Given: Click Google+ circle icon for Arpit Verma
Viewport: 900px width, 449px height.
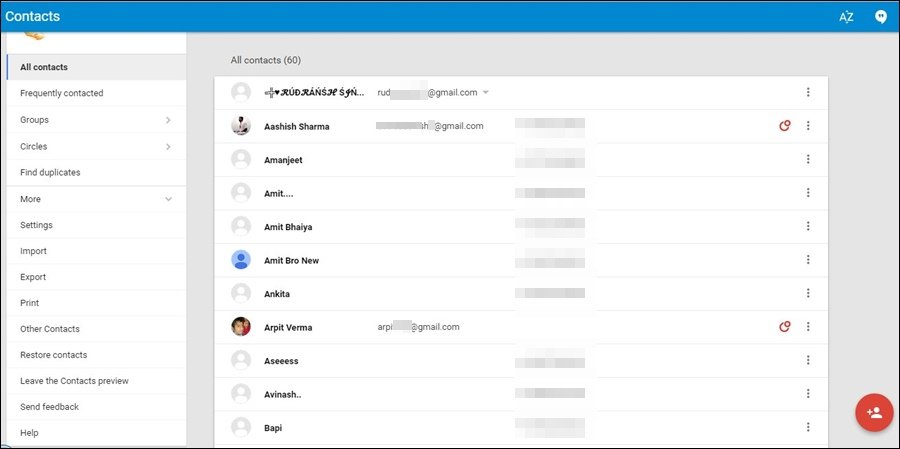Looking at the screenshot, I should 785,327.
